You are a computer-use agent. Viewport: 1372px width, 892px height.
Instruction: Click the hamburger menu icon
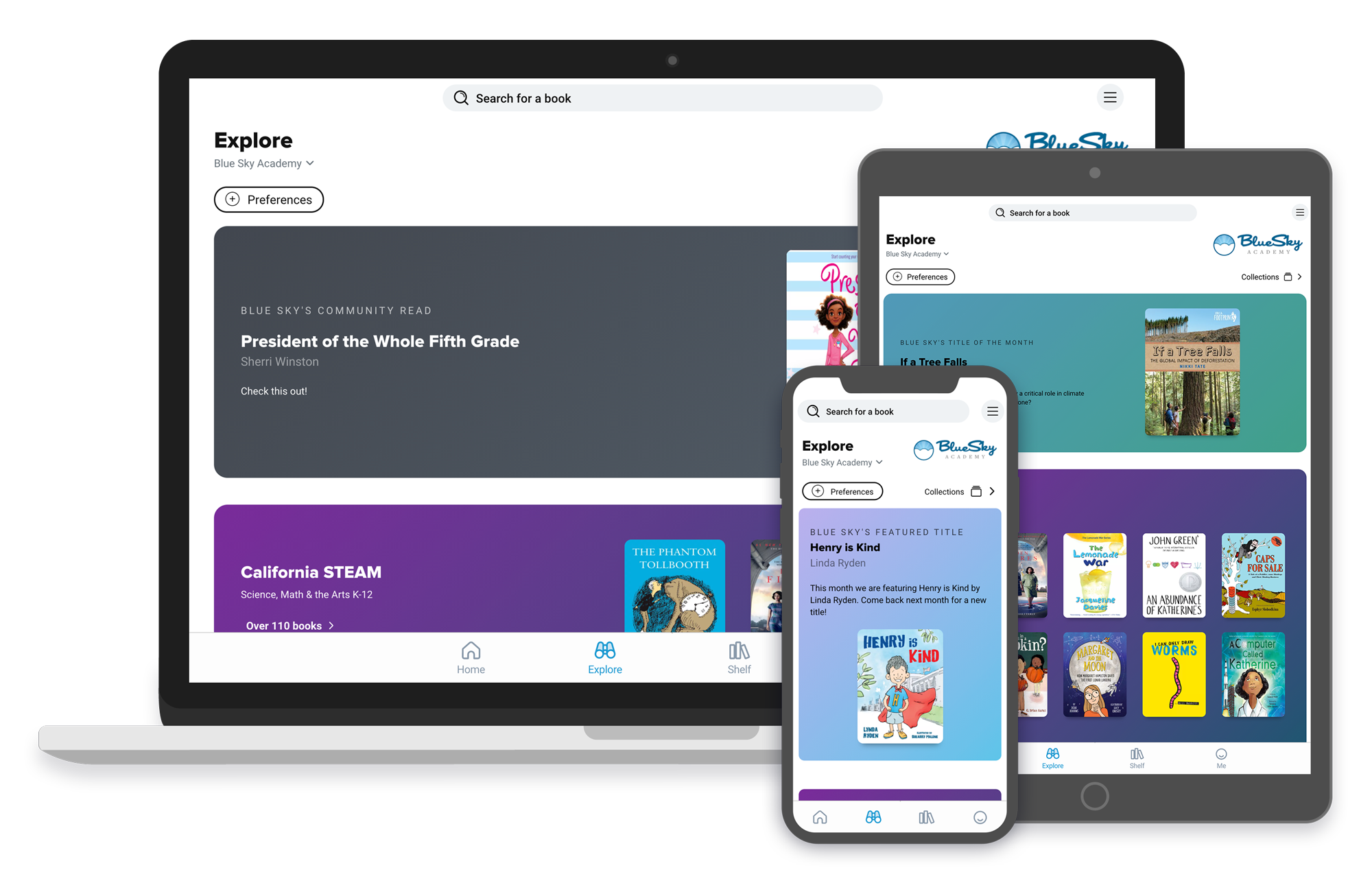[1111, 97]
